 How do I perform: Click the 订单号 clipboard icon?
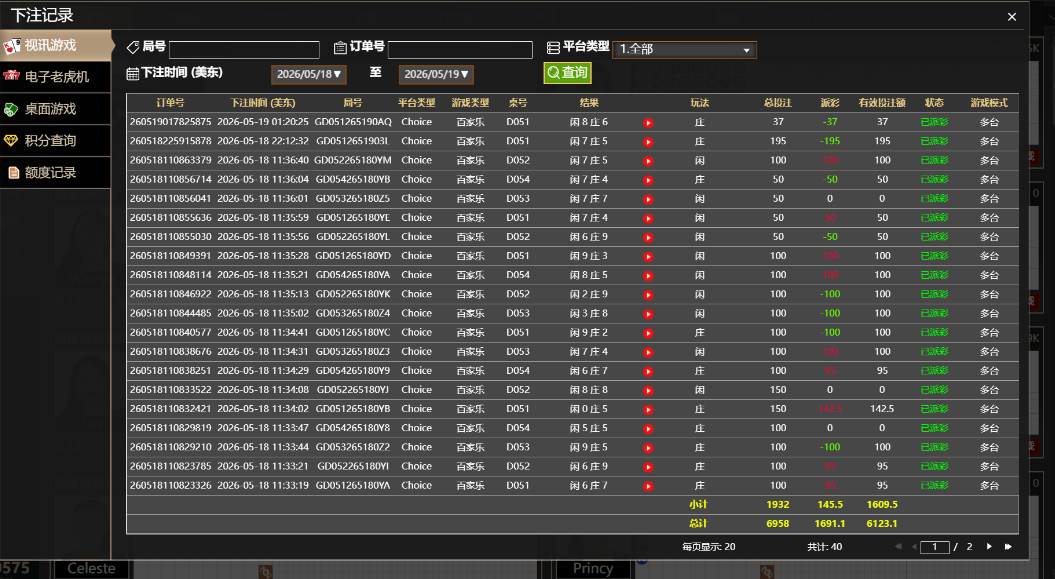pos(340,47)
